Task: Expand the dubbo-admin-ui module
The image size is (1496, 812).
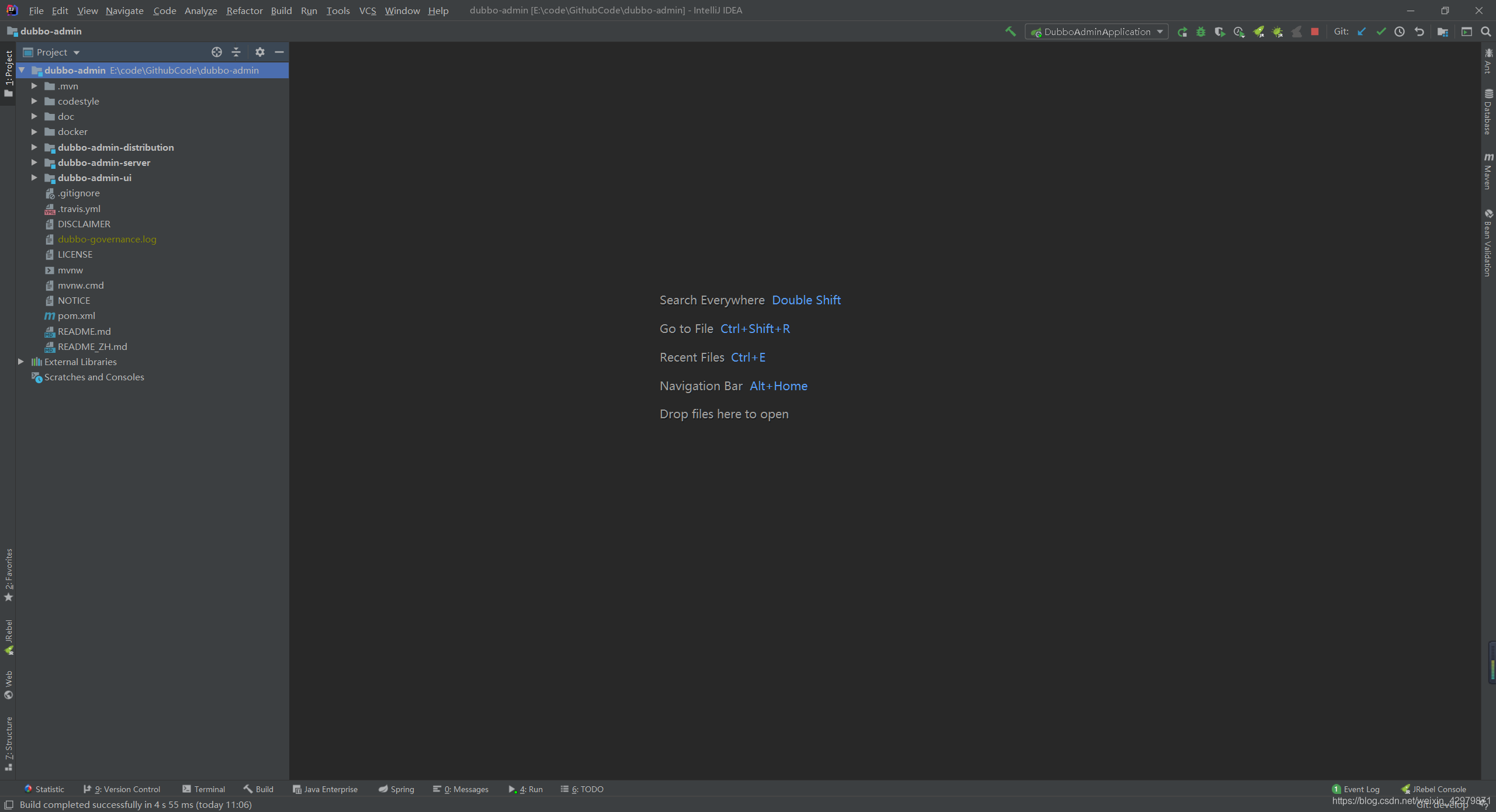Action: pyautogui.click(x=34, y=177)
